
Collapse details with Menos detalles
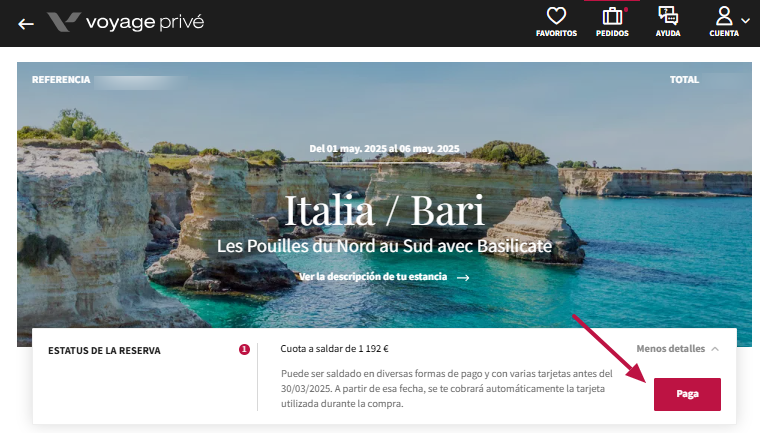(x=677, y=349)
